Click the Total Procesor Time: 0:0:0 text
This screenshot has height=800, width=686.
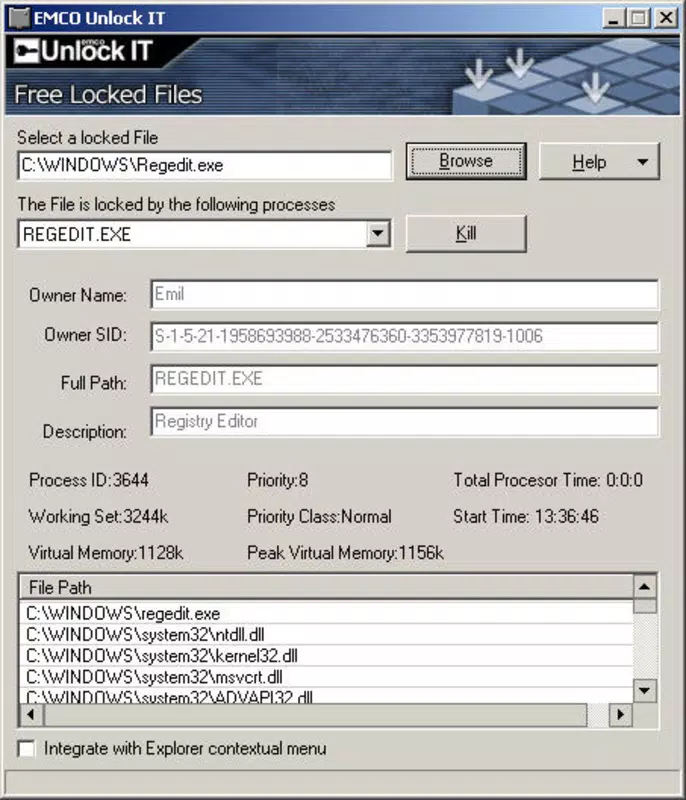[548, 480]
